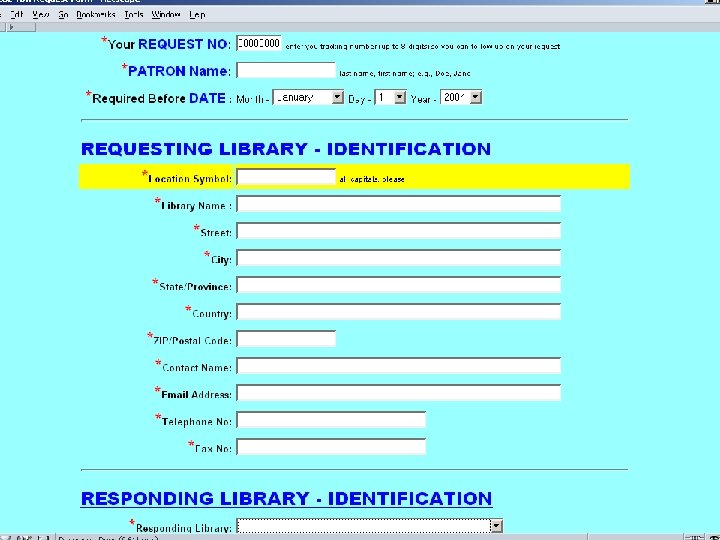Click the PATRON Name text field

point(286,70)
